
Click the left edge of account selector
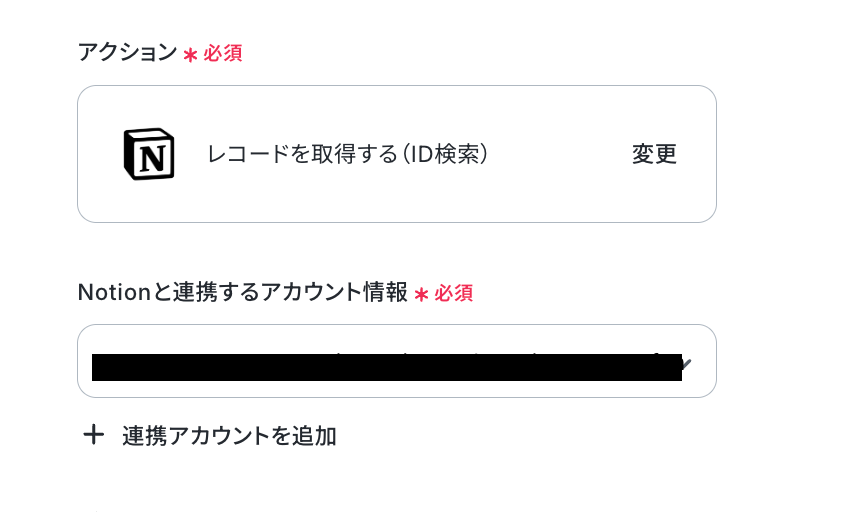tap(85, 361)
